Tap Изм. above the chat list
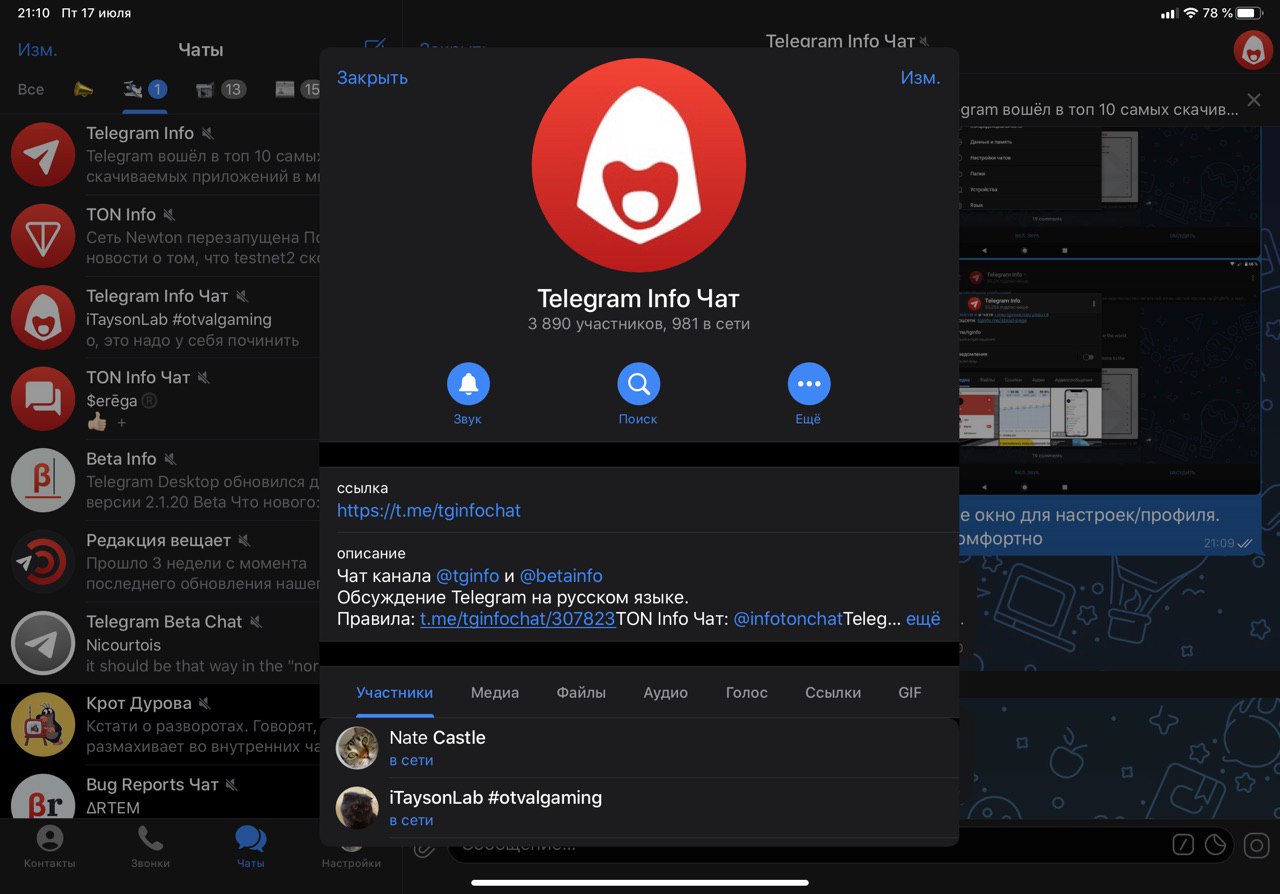1280x894 pixels. click(38, 50)
